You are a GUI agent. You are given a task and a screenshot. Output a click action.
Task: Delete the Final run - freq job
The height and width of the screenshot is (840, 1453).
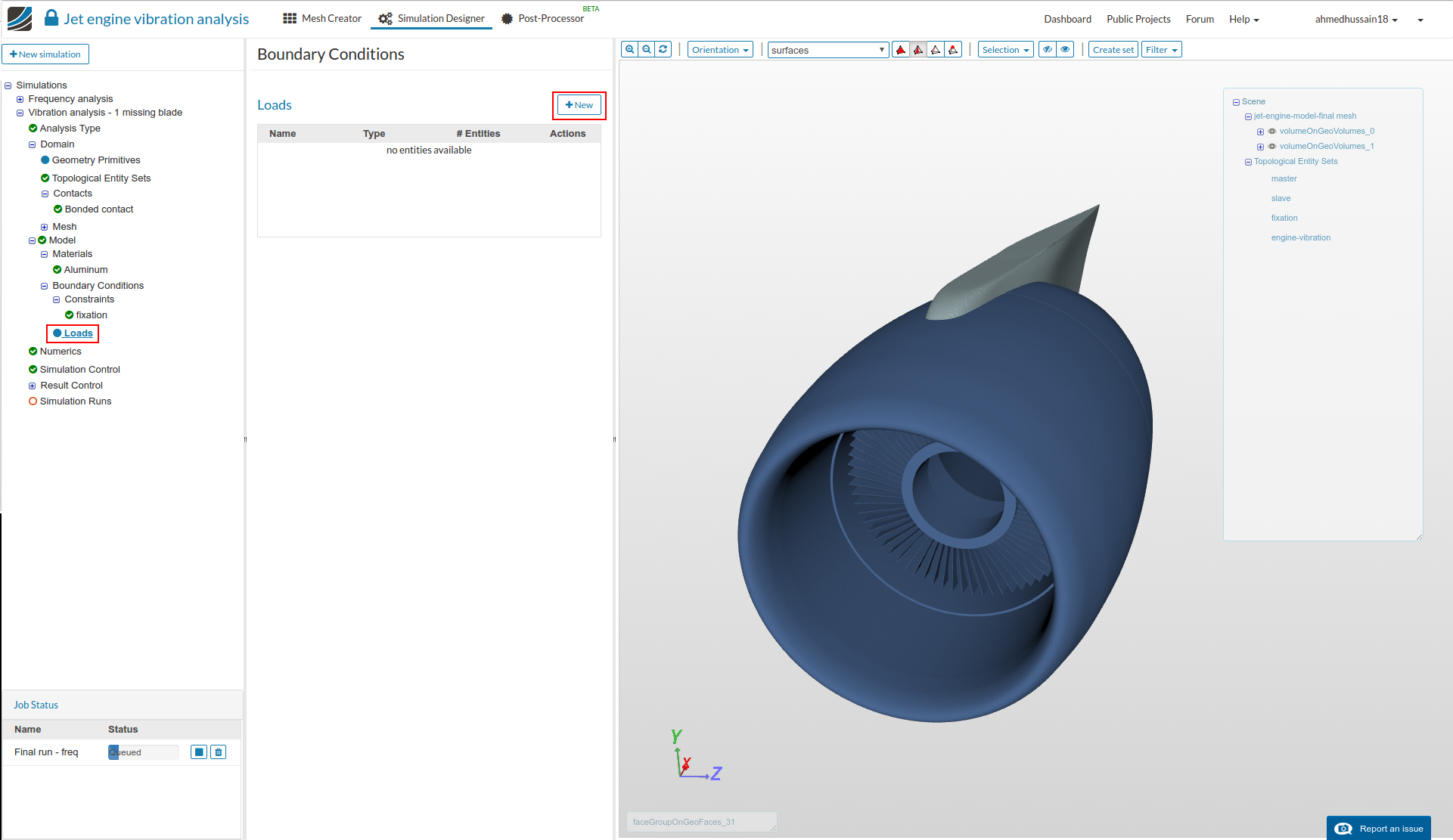click(219, 752)
